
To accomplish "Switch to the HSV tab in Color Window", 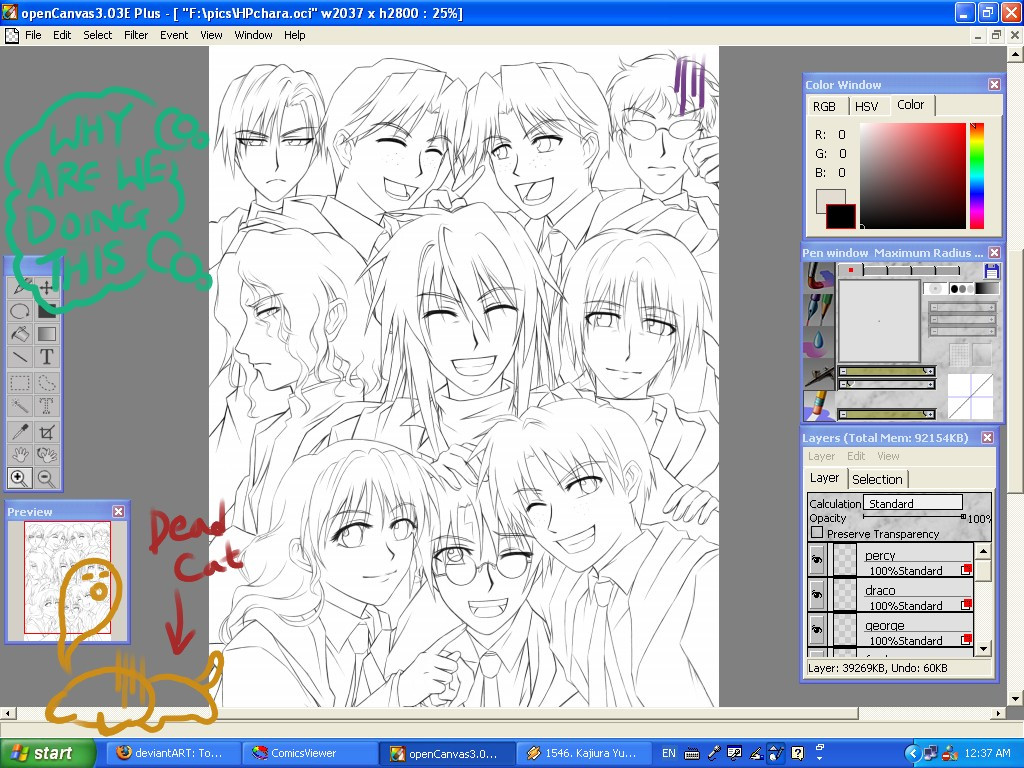I will pyautogui.click(x=867, y=106).
